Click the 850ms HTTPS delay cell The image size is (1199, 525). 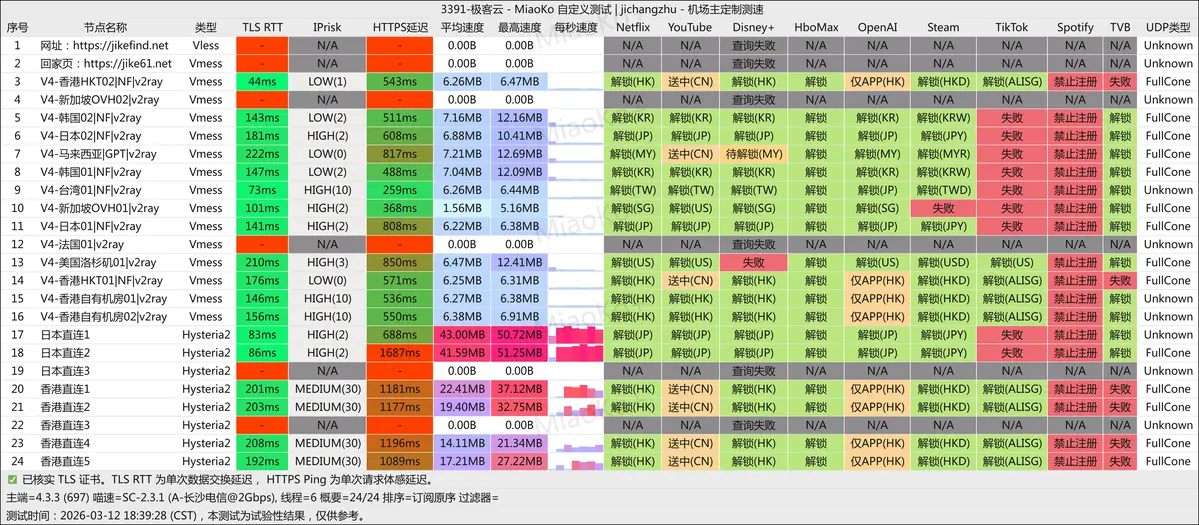(x=401, y=262)
